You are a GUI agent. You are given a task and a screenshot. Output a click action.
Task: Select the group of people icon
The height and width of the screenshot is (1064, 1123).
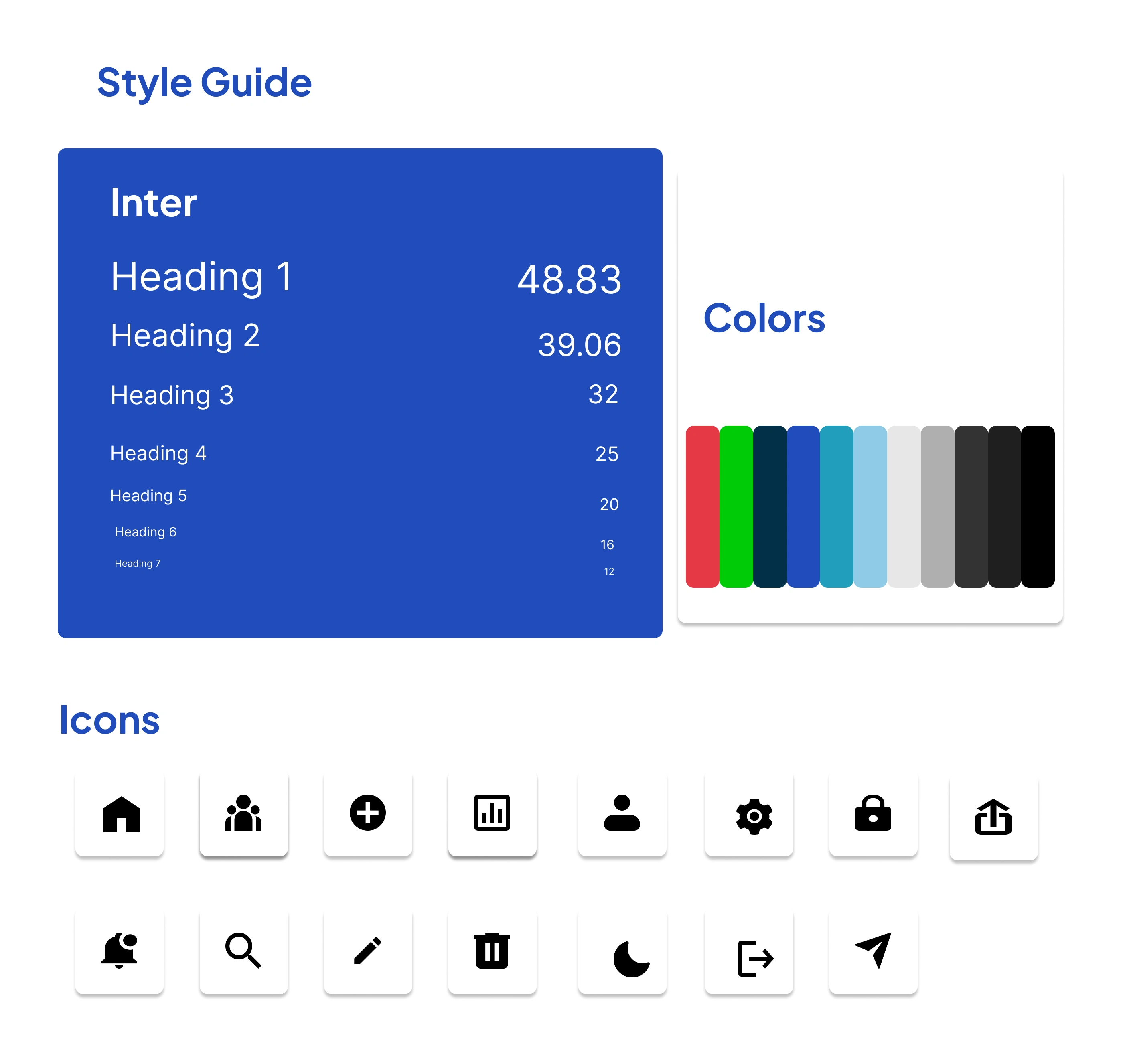[x=243, y=813]
